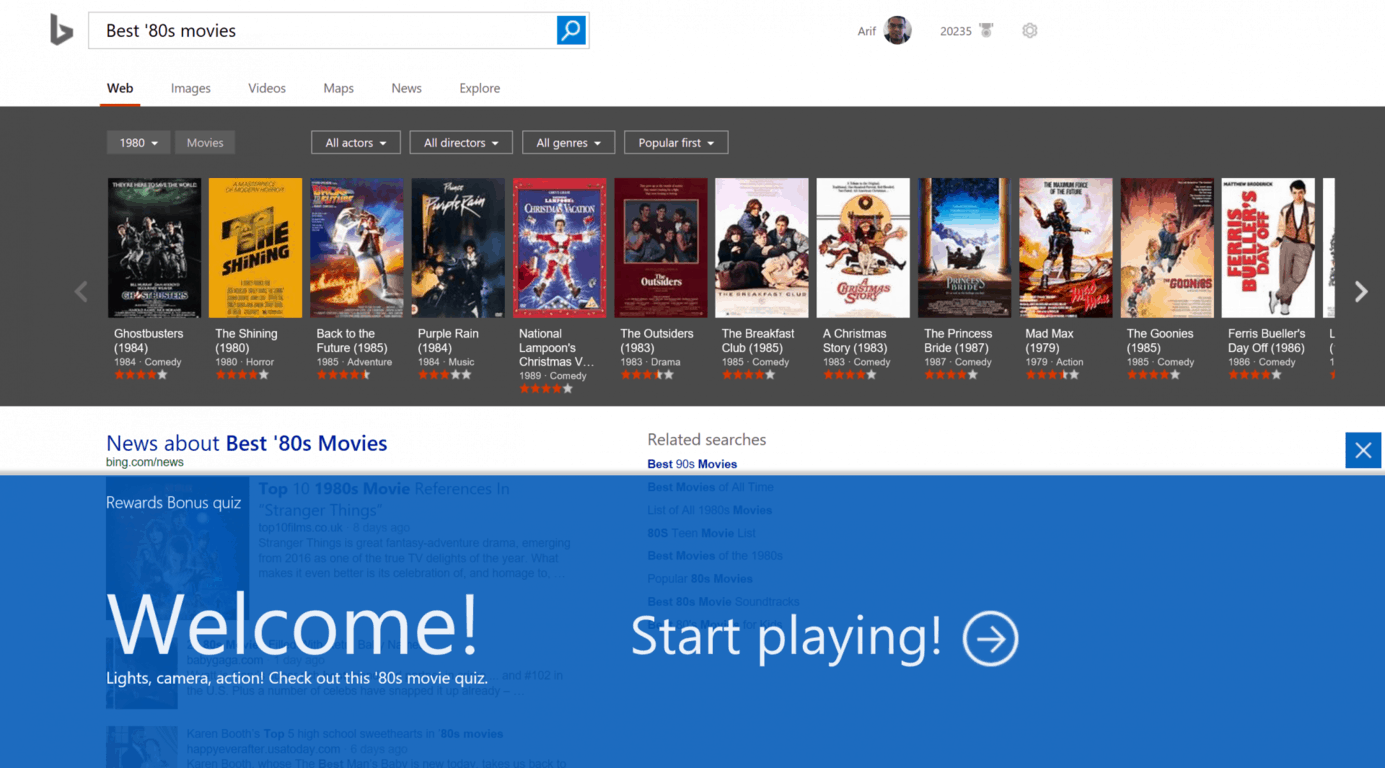Click The Goonies (1985) title

click(1160, 341)
